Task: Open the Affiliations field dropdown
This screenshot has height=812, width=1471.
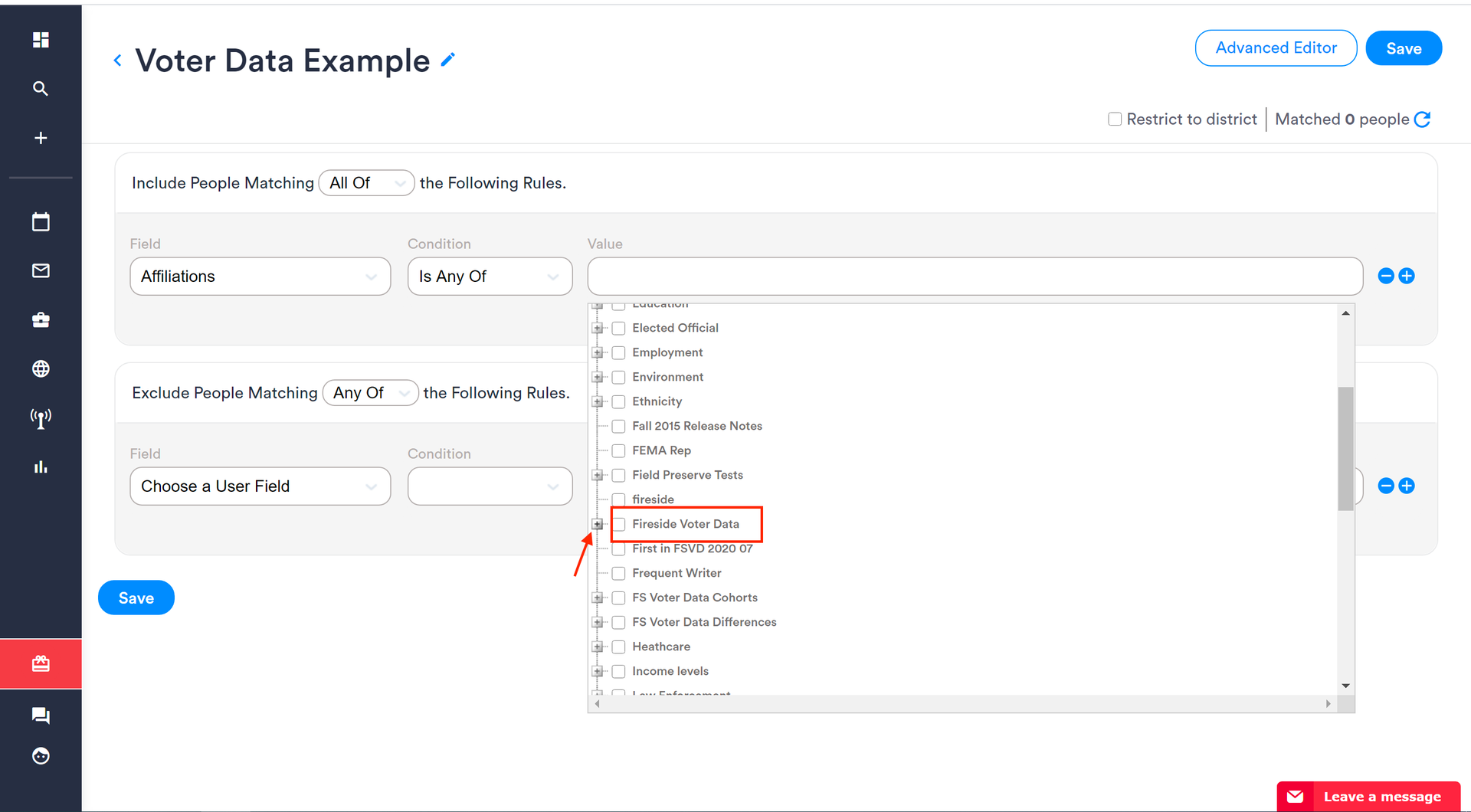Action: [x=260, y=277]
